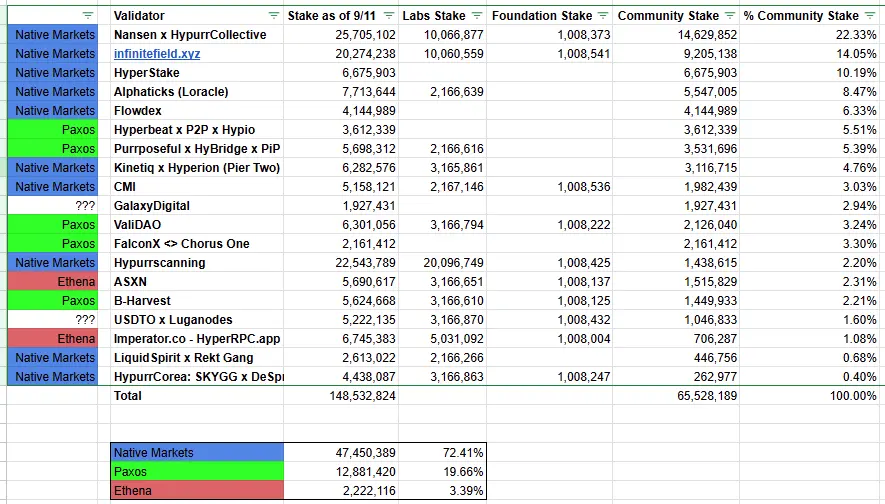
Task: Select the Community Stake value 14,629,852
Action: pyautogui.click(x=676, y=35)
